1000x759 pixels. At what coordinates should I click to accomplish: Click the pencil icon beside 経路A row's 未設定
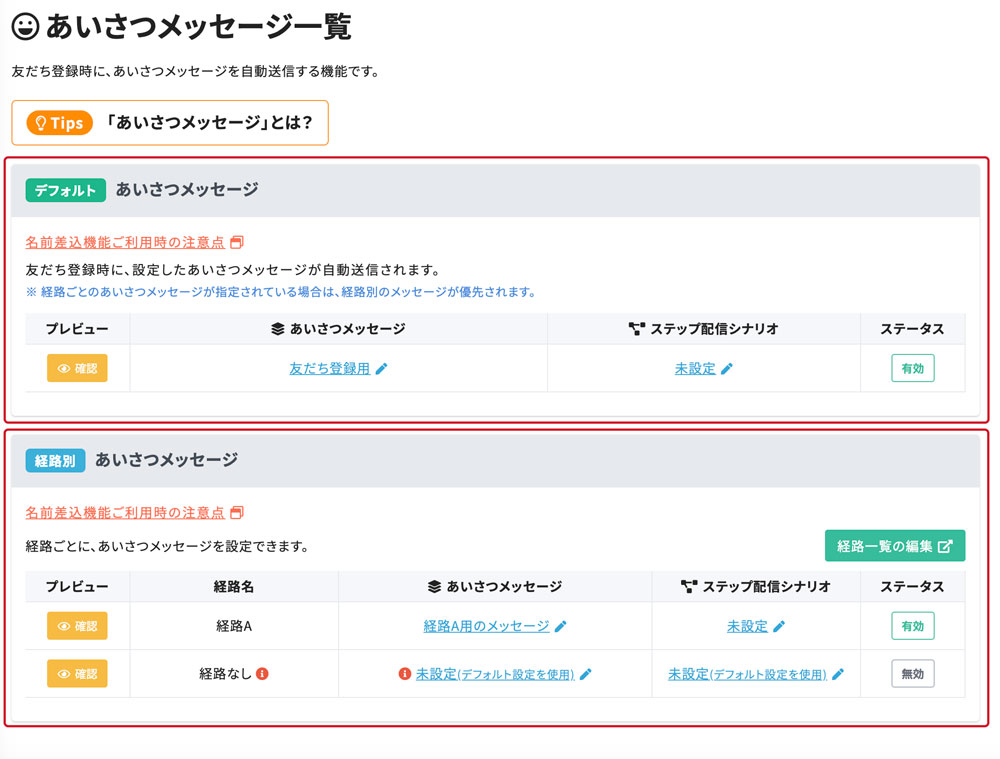779,626
